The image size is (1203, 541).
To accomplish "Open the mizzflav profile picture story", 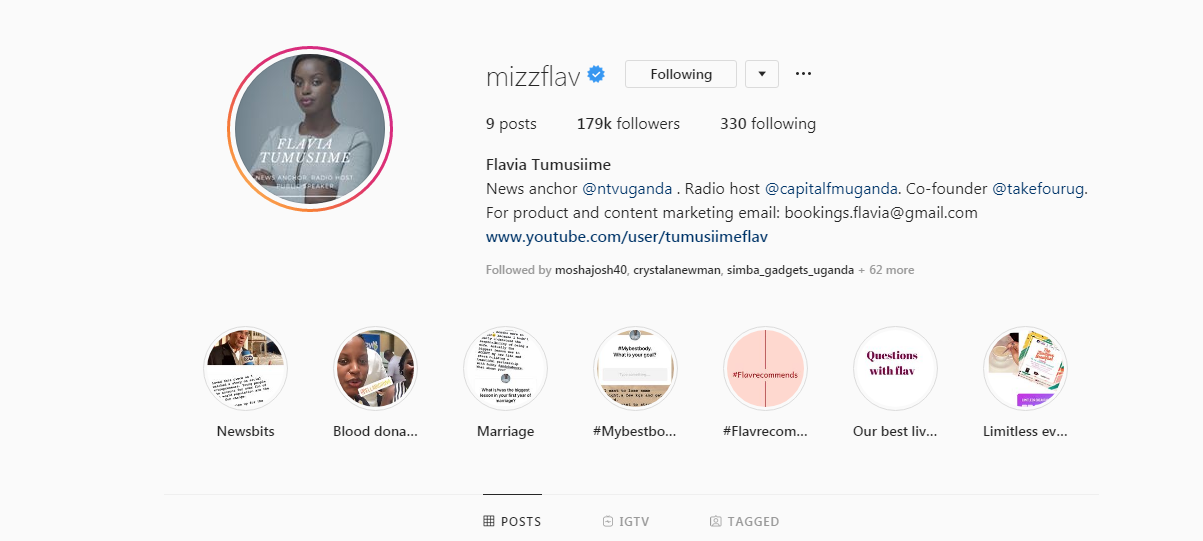I will coord(310,131).
